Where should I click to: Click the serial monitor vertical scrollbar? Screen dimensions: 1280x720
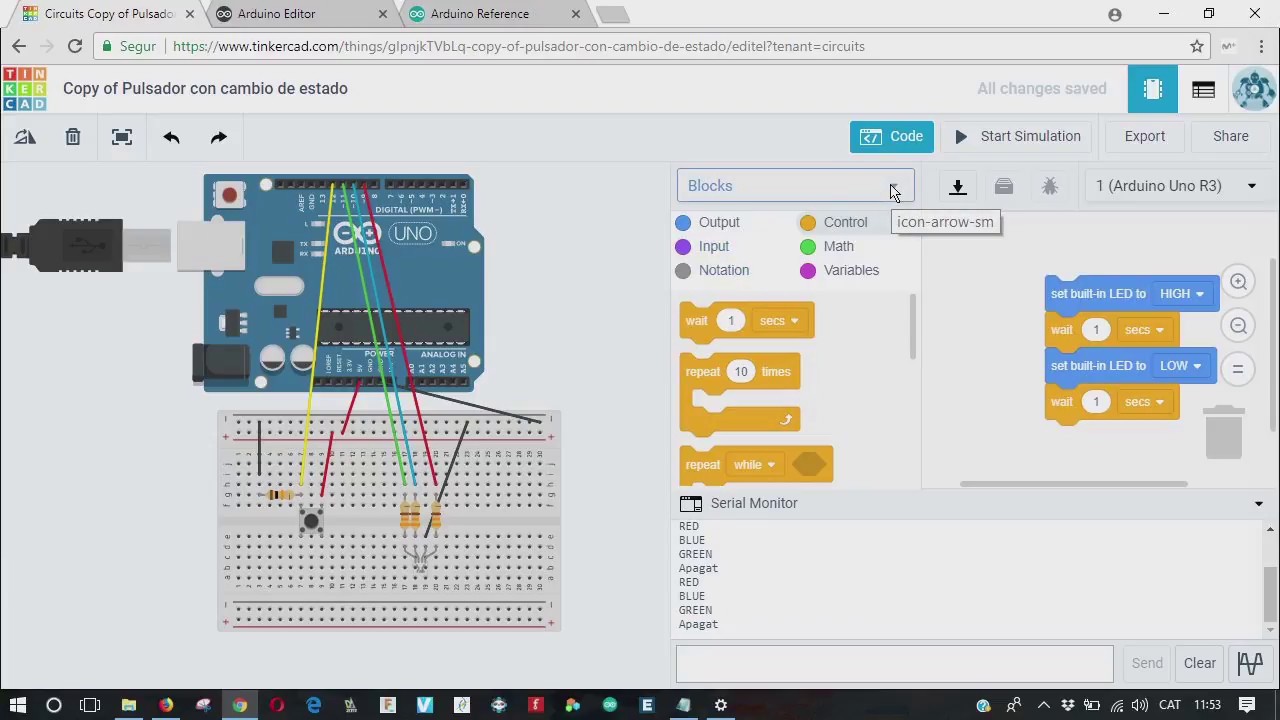pyautogui.click(x=1271, y=595)
